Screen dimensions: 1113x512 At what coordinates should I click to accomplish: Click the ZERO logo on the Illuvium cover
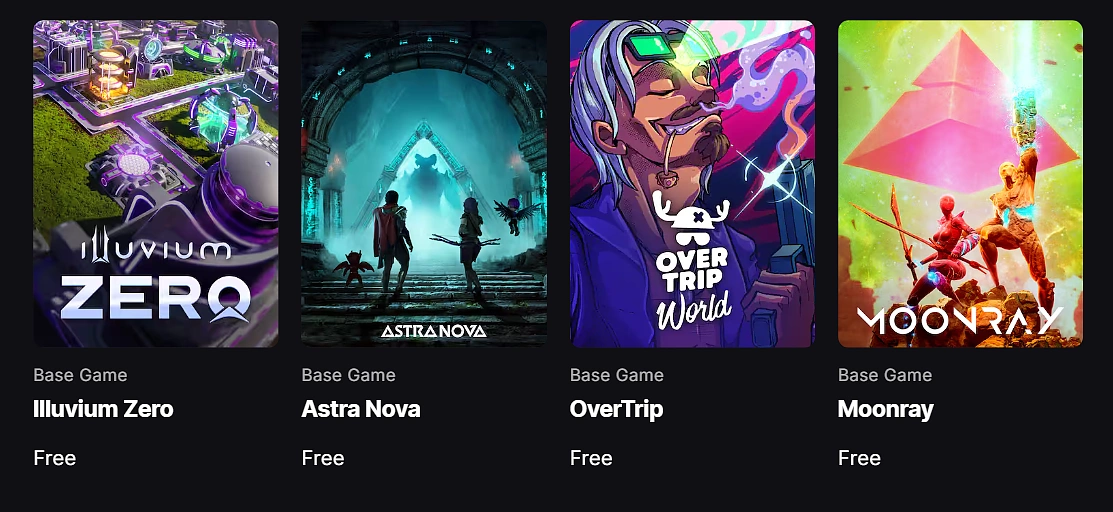[x=155, y=298]
